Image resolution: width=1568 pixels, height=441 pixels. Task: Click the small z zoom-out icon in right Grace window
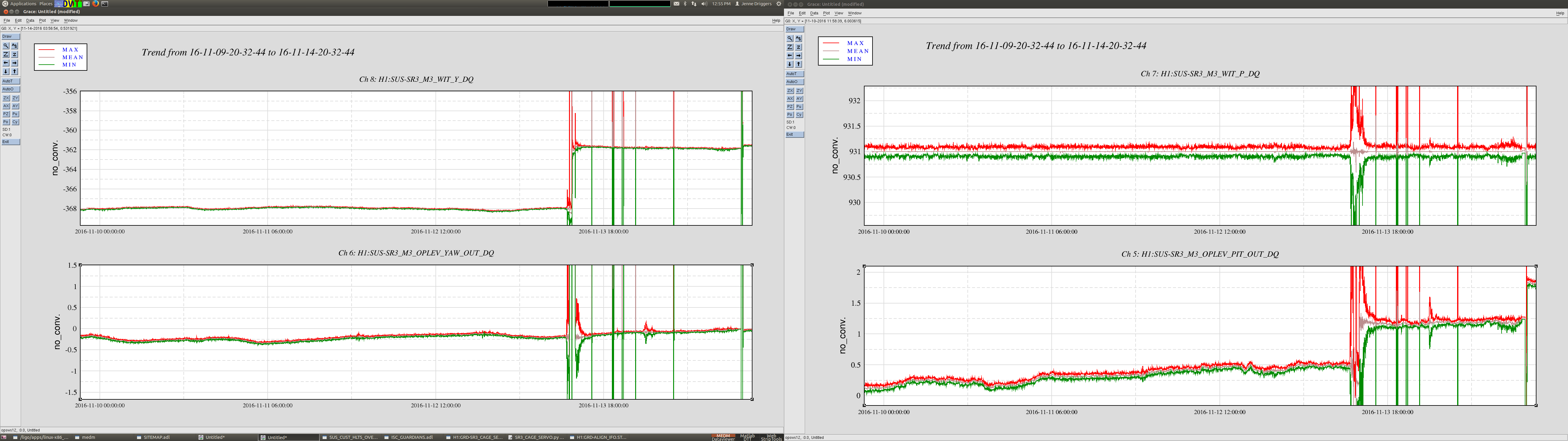coord(799,47)
